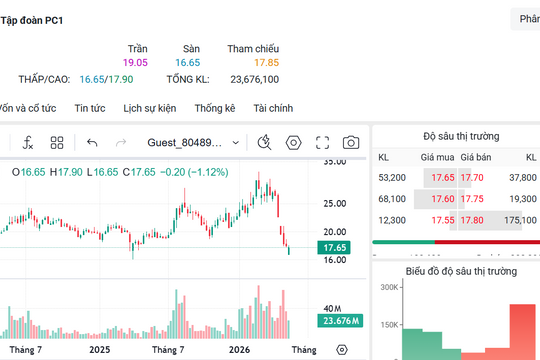Open the price scale settings gear
This screenshot has height=360, width=540.
pos(342,350)
